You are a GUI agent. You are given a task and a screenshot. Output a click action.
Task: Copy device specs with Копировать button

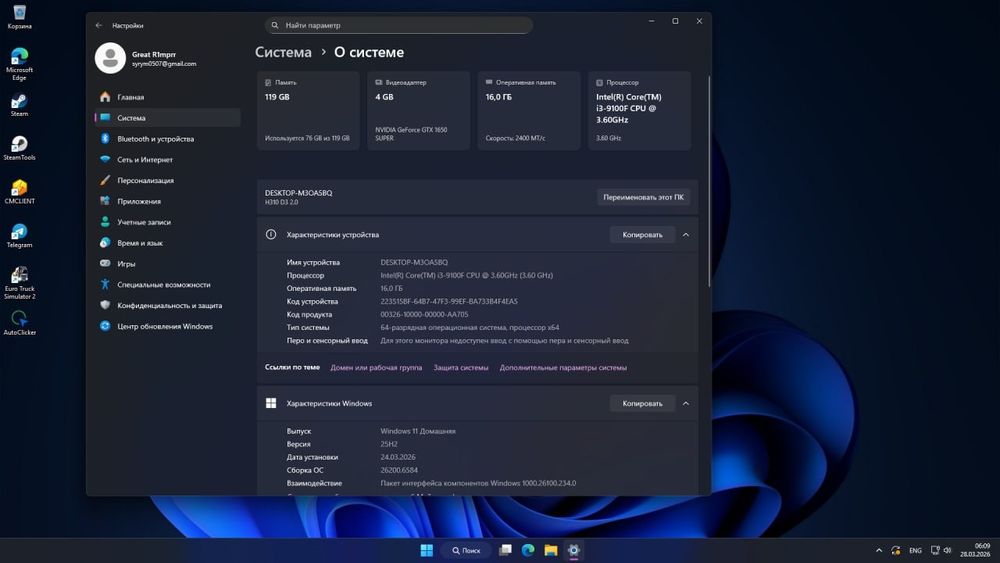tap(642, 235)
